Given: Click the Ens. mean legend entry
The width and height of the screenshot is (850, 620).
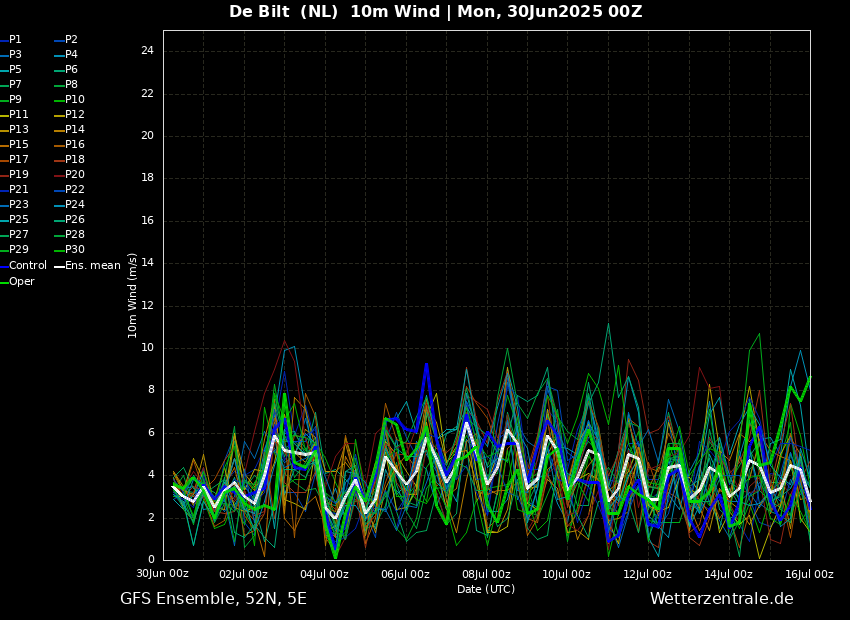Looking at the screenshot, I should (x=92, y=266).
